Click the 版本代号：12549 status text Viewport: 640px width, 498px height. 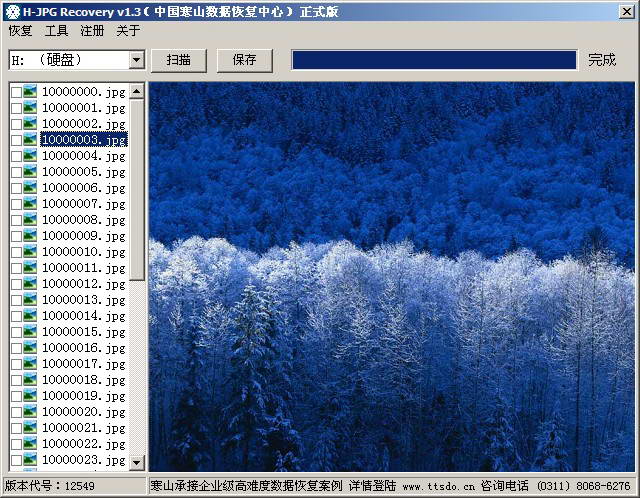point(49,486)
